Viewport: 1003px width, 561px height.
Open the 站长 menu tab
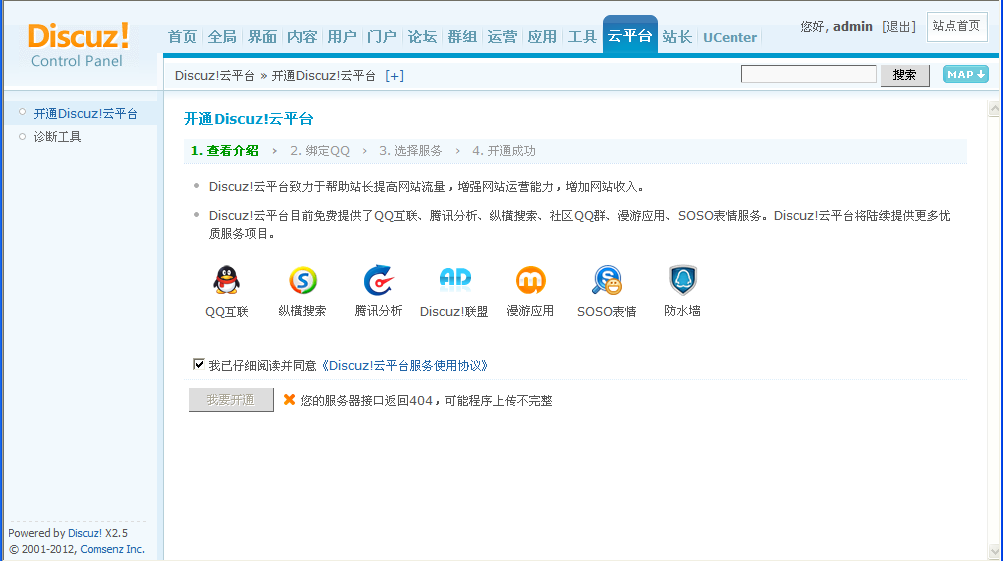pyautogui.click(x=677, y=37)
